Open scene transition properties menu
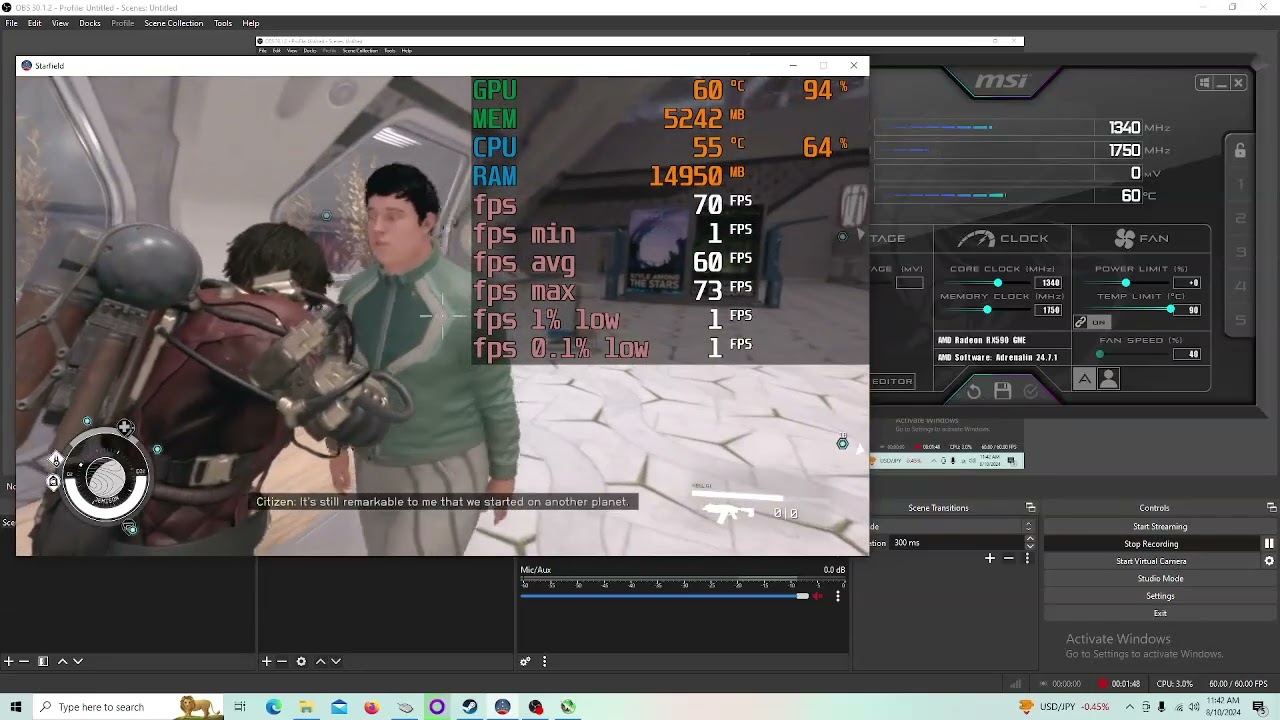 1027,558
